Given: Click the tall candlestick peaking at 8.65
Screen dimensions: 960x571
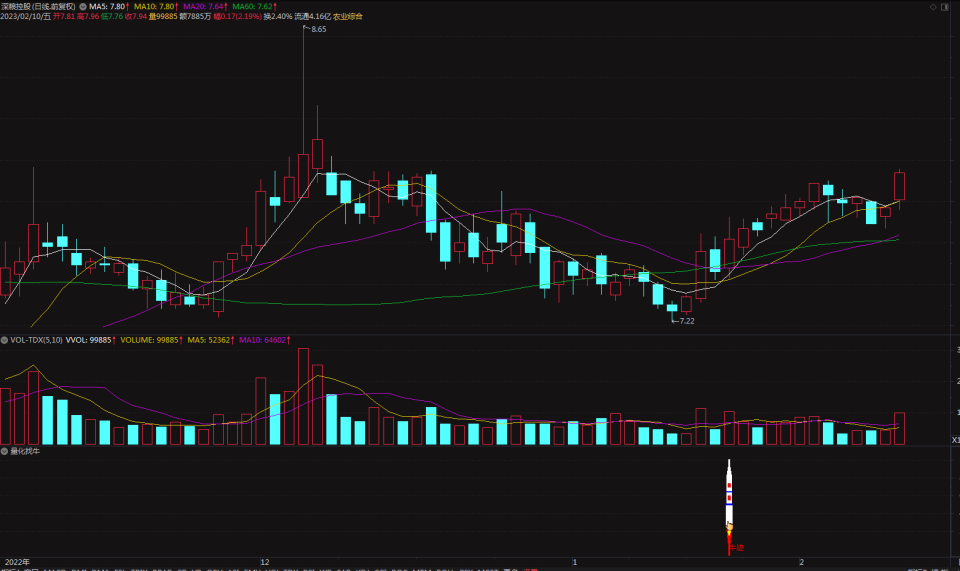Looking at the screenshot, I should (x=303, y=176).
